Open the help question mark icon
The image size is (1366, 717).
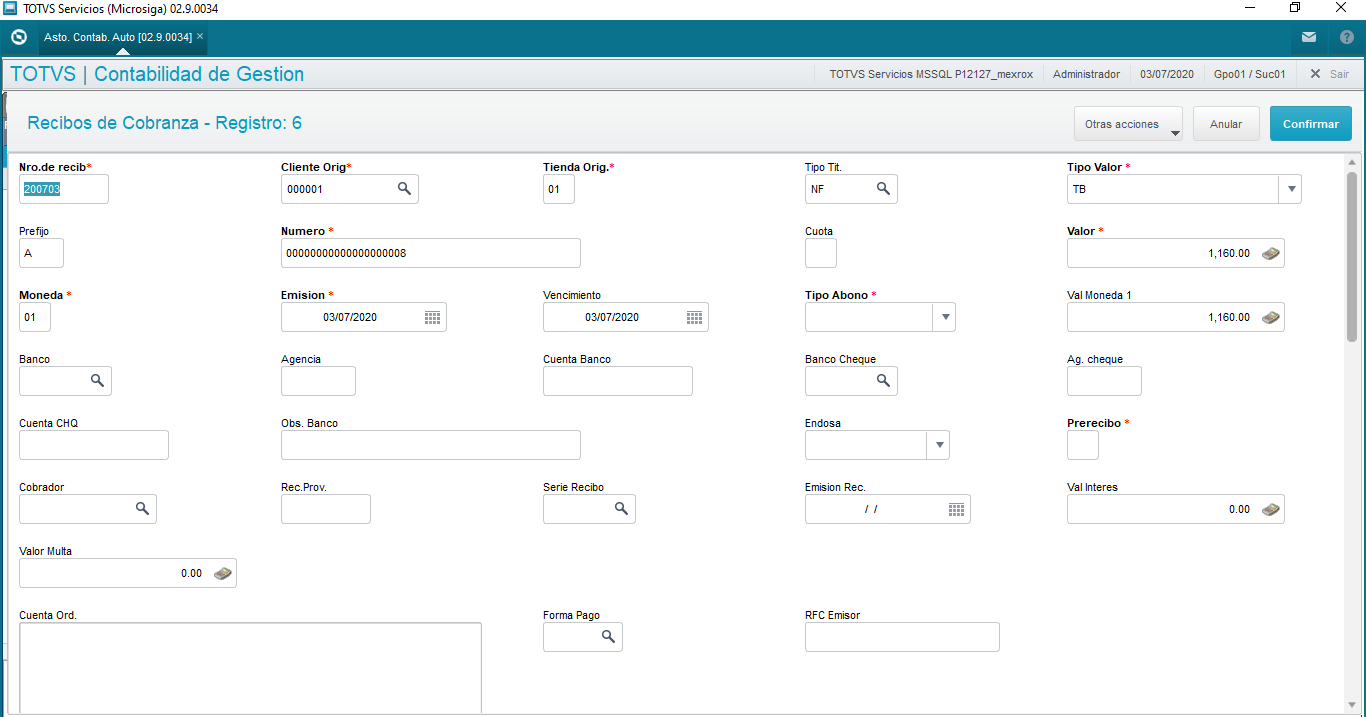click(x=1346, y=38)
